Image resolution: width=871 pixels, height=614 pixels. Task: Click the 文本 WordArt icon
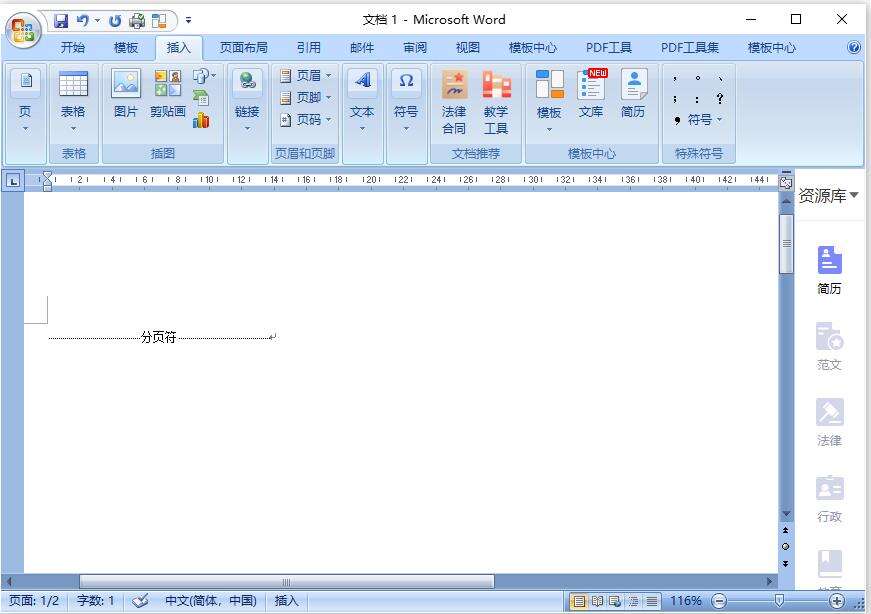click(x=362, y=81)
